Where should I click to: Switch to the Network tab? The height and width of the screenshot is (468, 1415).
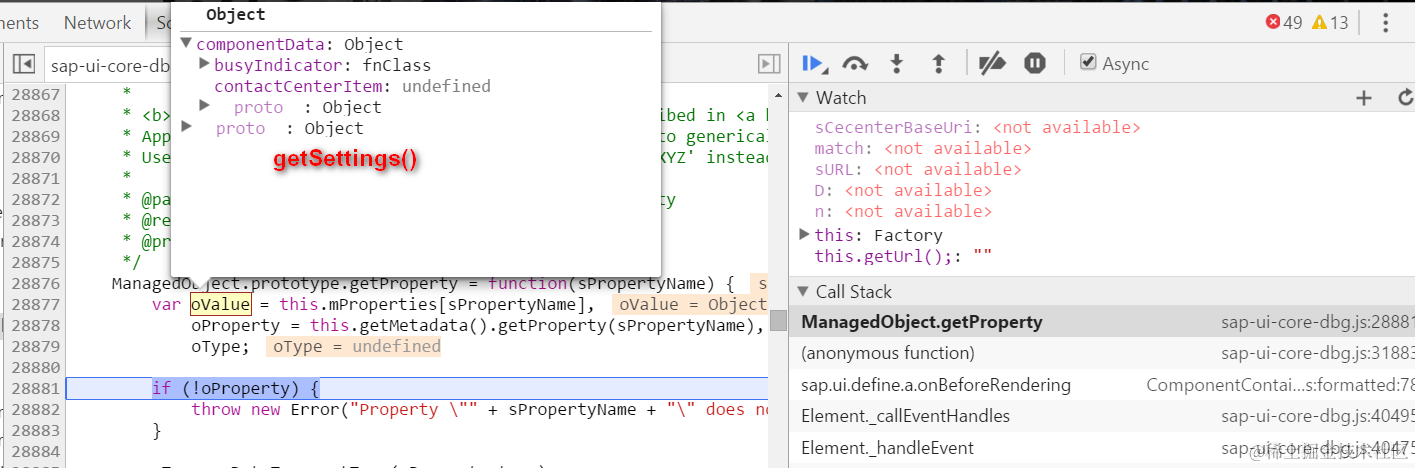[x=97, y=22]
